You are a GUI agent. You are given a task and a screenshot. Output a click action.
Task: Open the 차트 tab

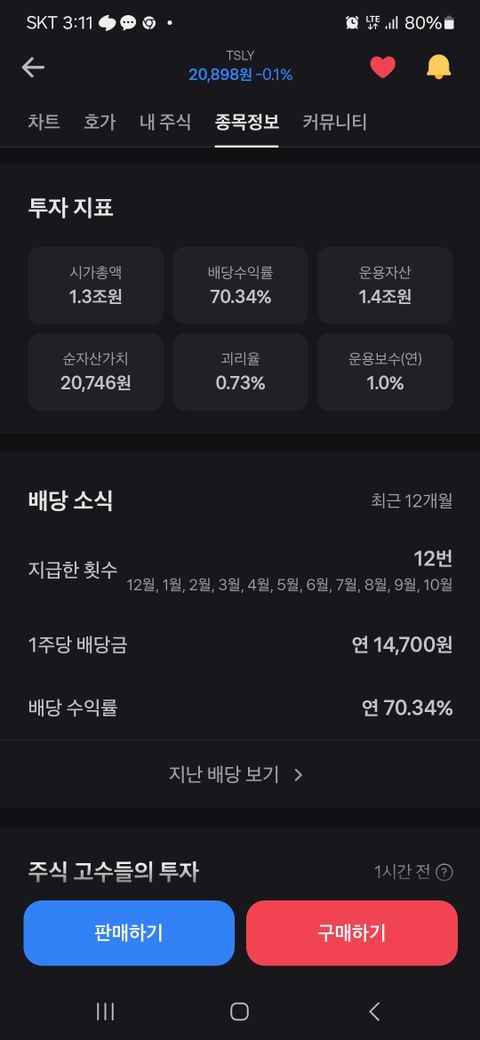44,122
